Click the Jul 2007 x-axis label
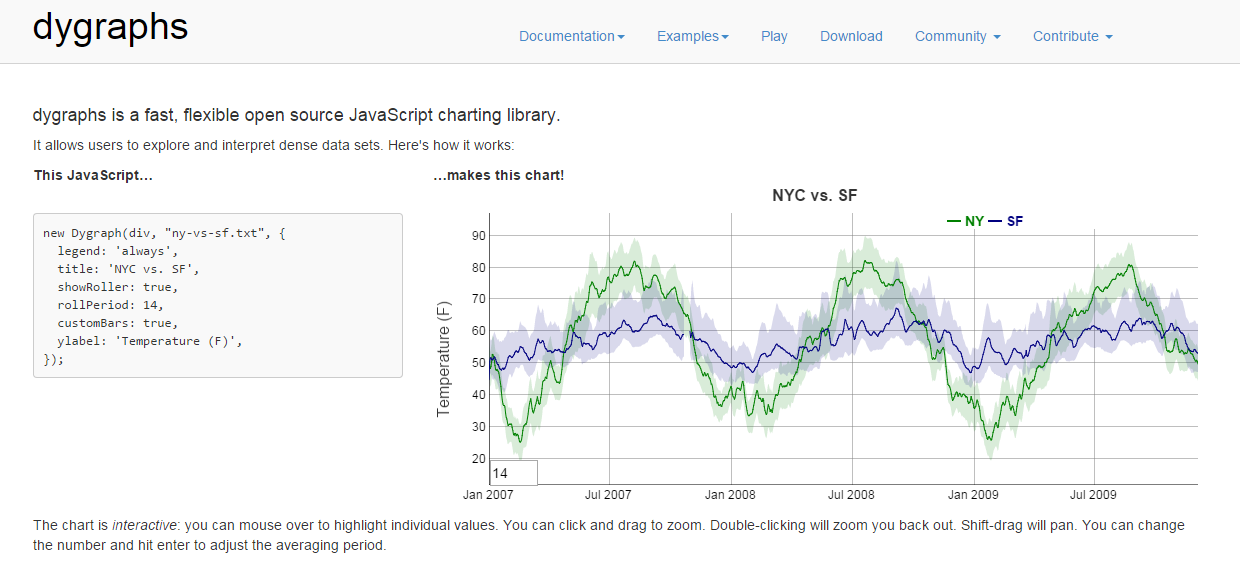 point(608,494)
